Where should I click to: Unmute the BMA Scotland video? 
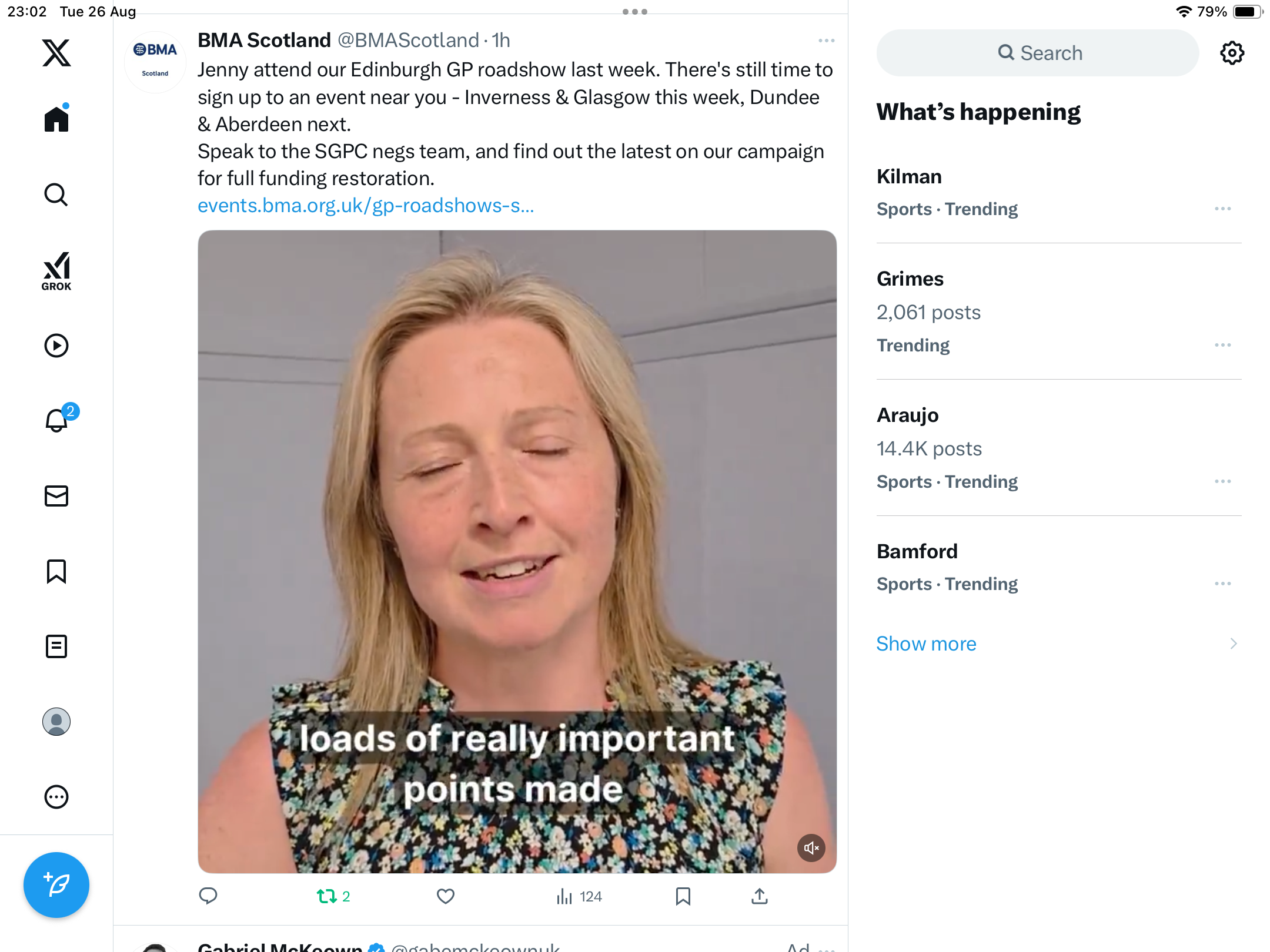coord(811,848)
